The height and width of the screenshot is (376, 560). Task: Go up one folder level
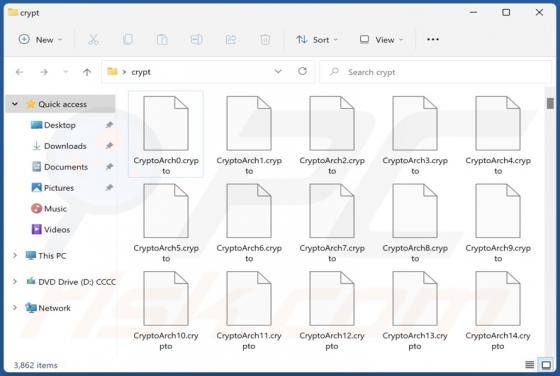[x=87, y=72]
